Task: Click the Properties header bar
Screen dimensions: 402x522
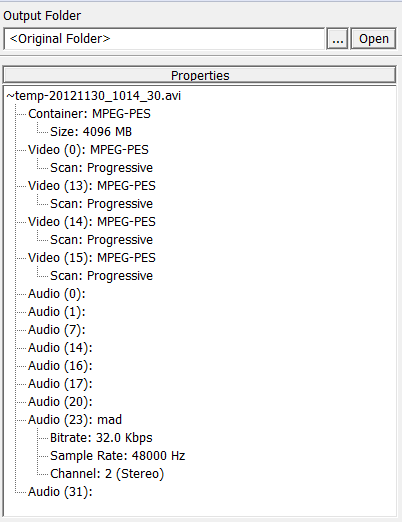Action: [200, 75]
